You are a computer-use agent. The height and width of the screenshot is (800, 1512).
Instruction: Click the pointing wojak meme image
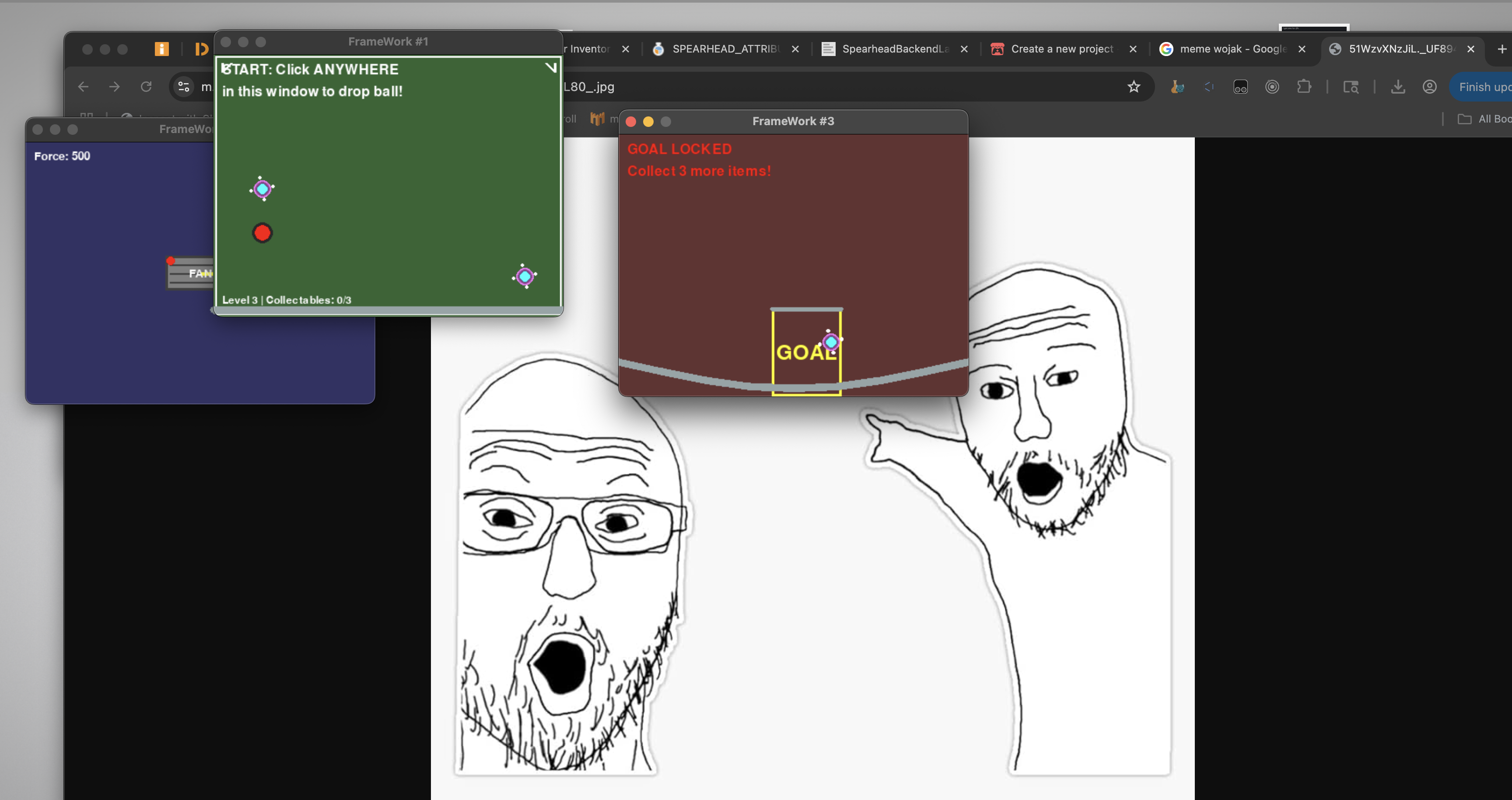click(x=812, y=468)
